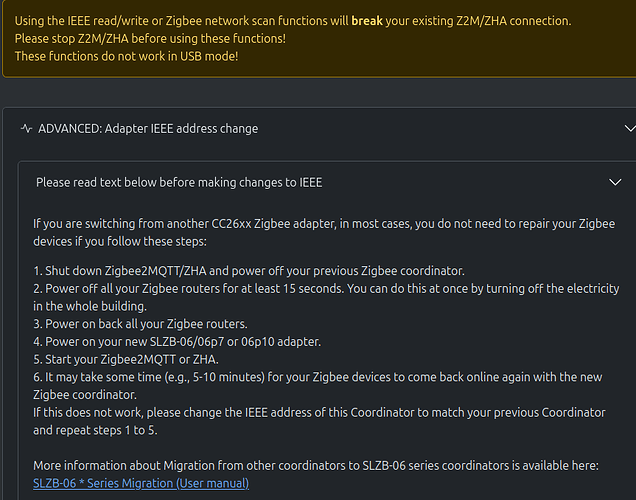
Task: Click the bold 'break' word in warning
Action: click(x=367, y=21)
